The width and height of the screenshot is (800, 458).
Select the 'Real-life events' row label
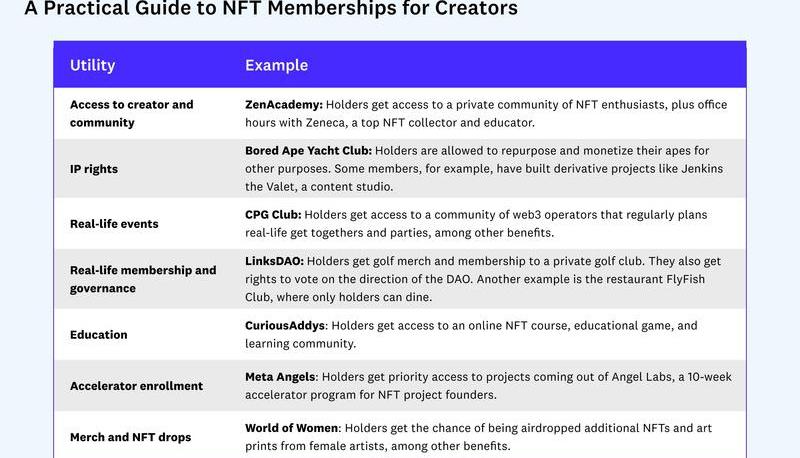point(114,224)
